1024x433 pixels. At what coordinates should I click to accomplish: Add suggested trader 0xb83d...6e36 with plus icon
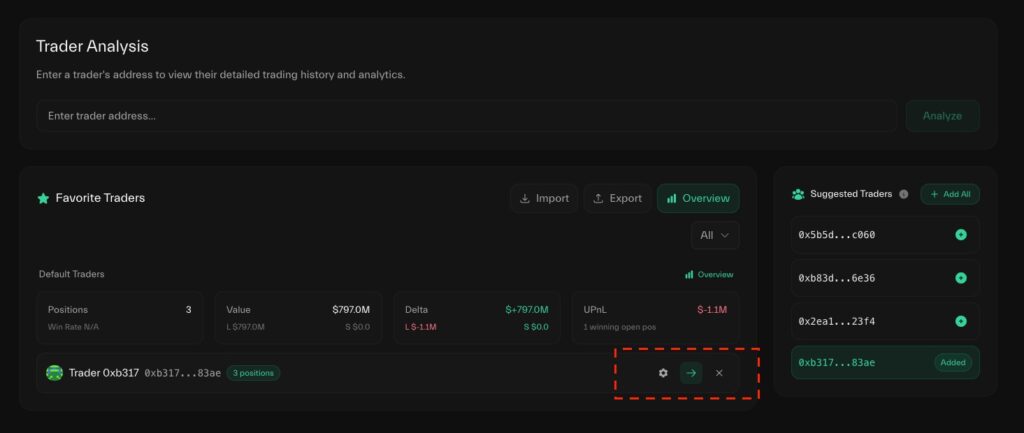(x=961, y=278)
